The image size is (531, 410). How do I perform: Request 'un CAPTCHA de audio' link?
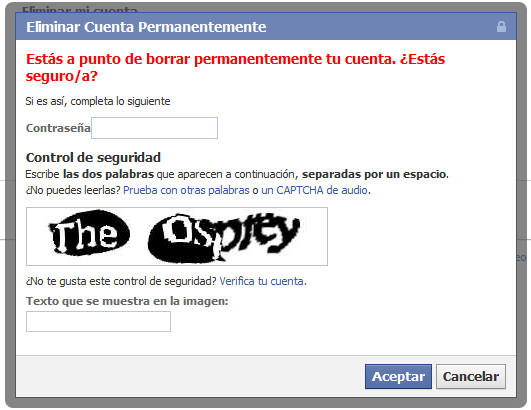point(314,190)
